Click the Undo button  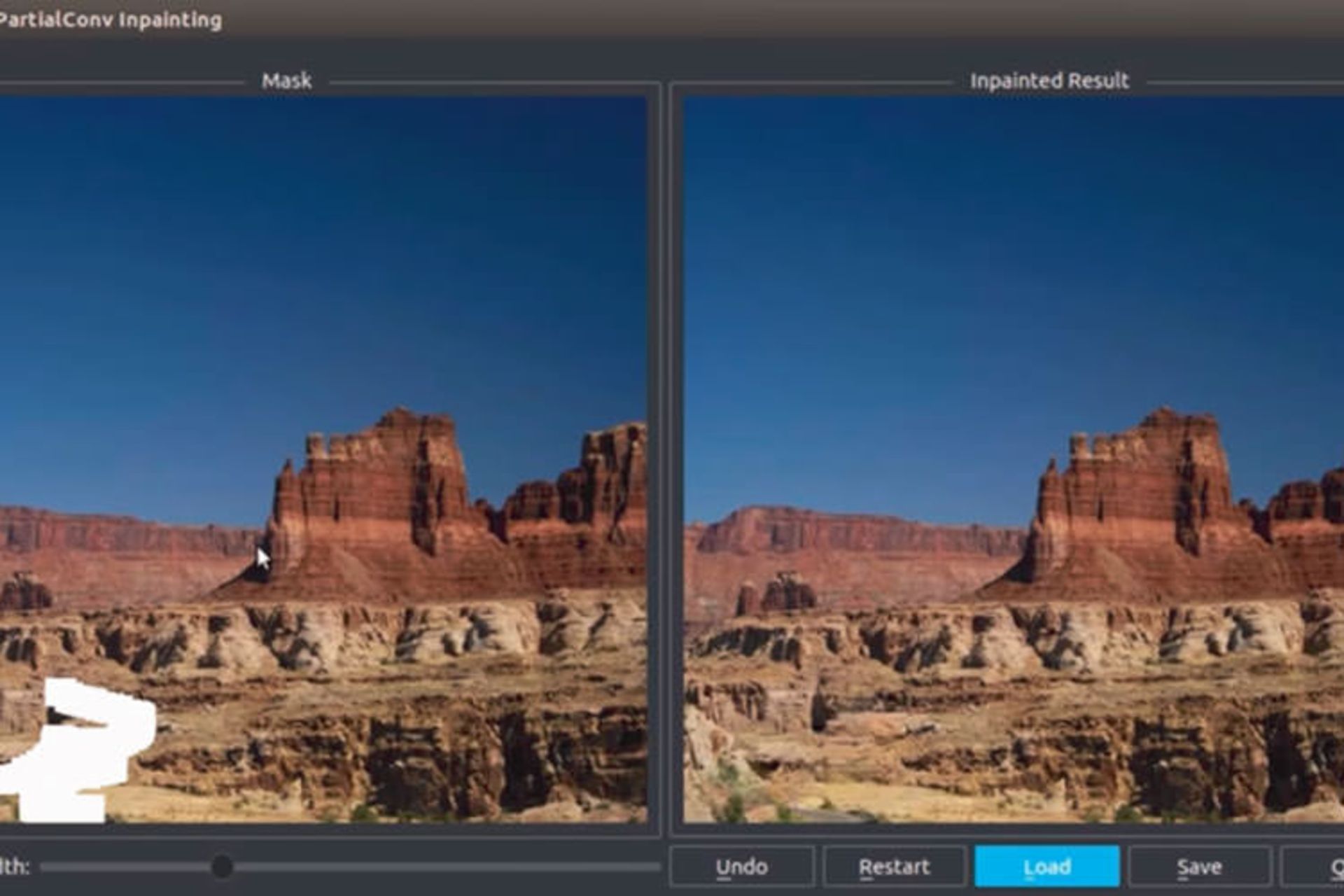coord(741,867)
